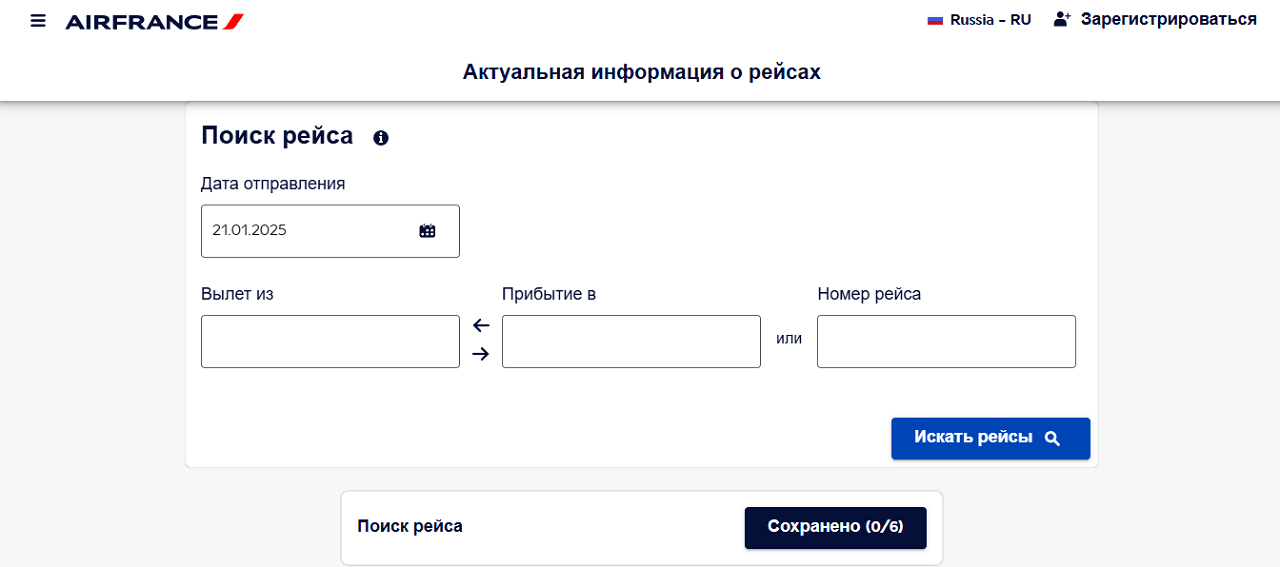Click the Russian flag icon
This screenshot has height=567, width=1280.
point(935,20)
